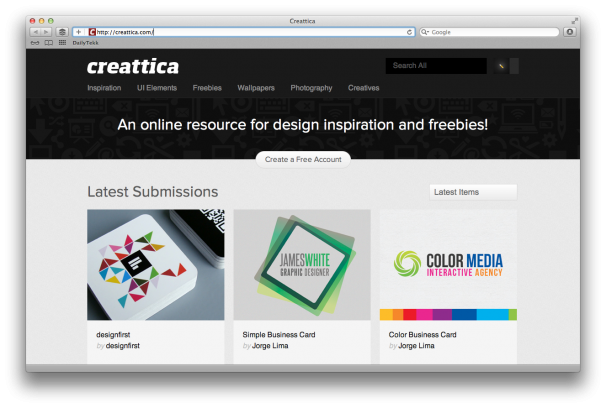Open iCloud tabs button in toolbar

pos(62,32)
